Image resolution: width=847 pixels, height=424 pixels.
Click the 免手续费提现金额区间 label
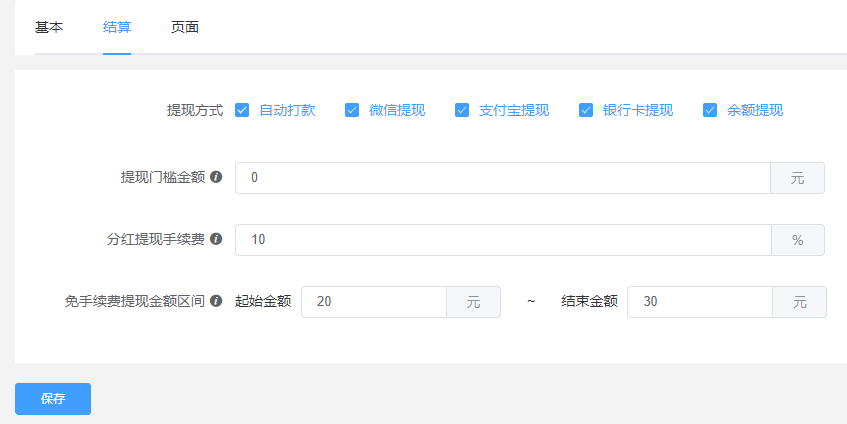click(x=135, y=301)
